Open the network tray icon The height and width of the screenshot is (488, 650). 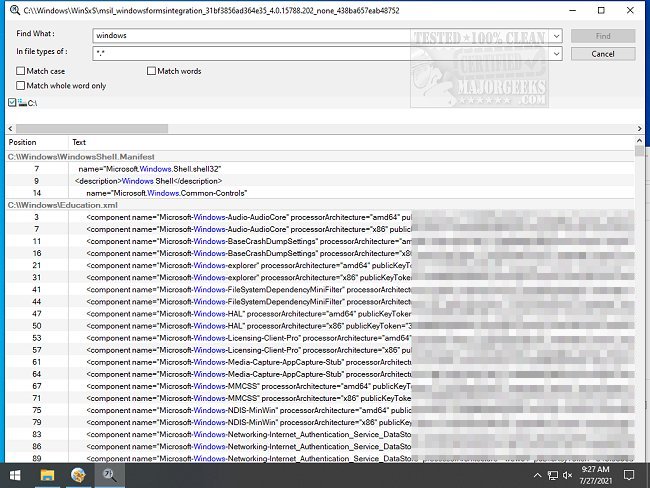pos(553,475)
